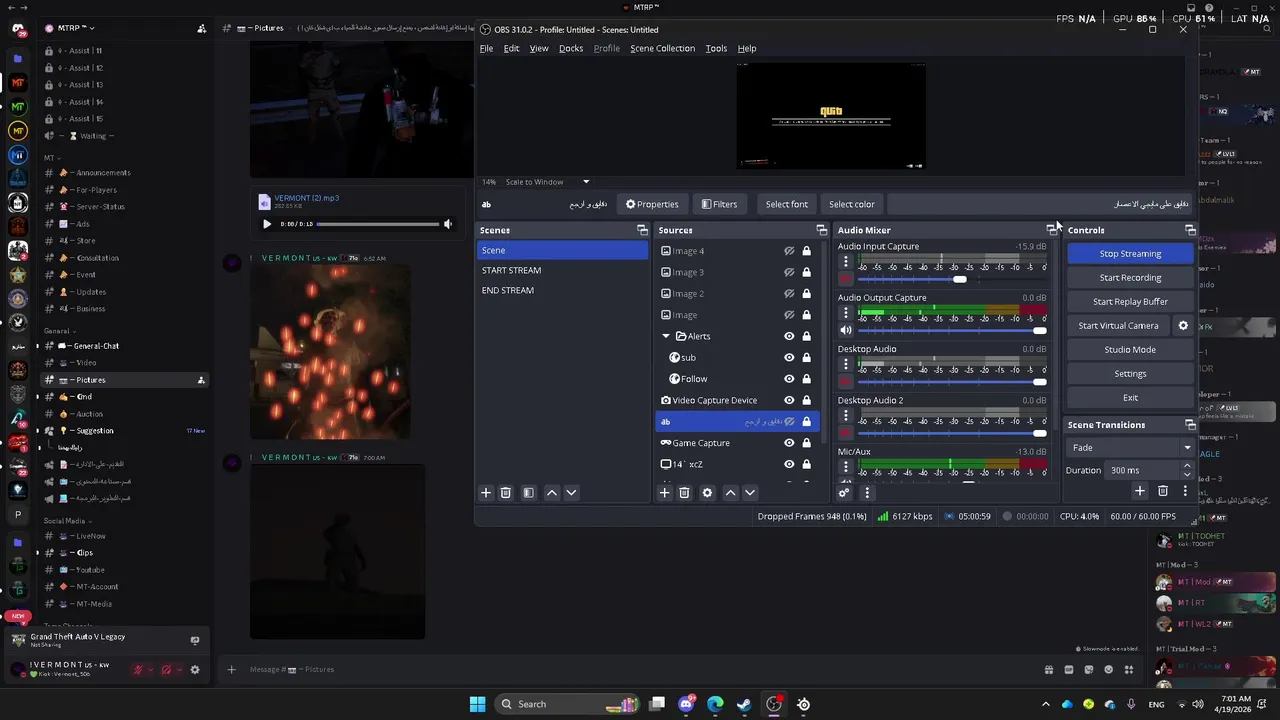The width and height of the screenshot is (1280, 720).
Task: Open Desktop Audio options dots
Action: coord(845,365)
